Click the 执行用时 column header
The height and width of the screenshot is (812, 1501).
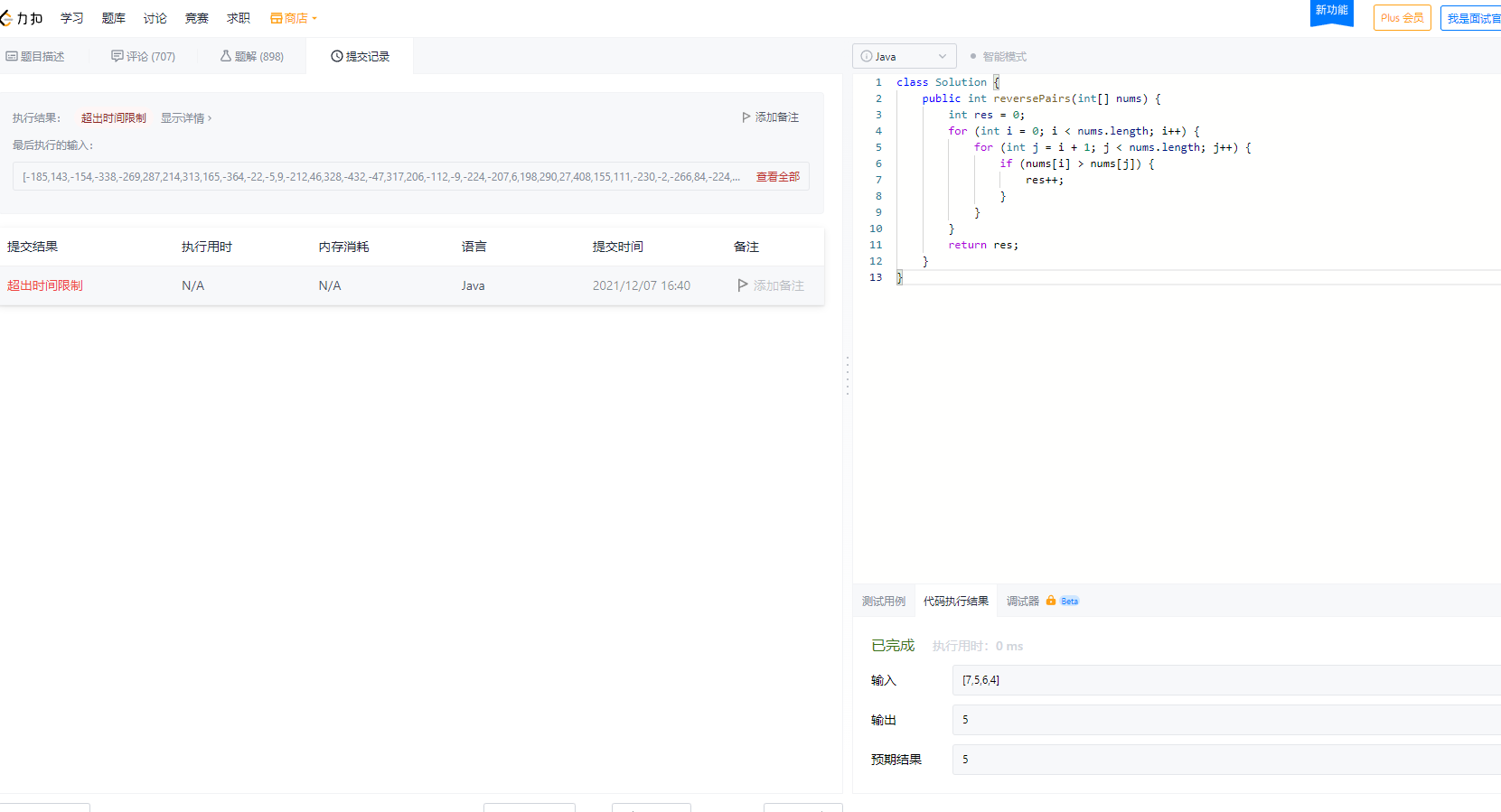coord(207,247)
